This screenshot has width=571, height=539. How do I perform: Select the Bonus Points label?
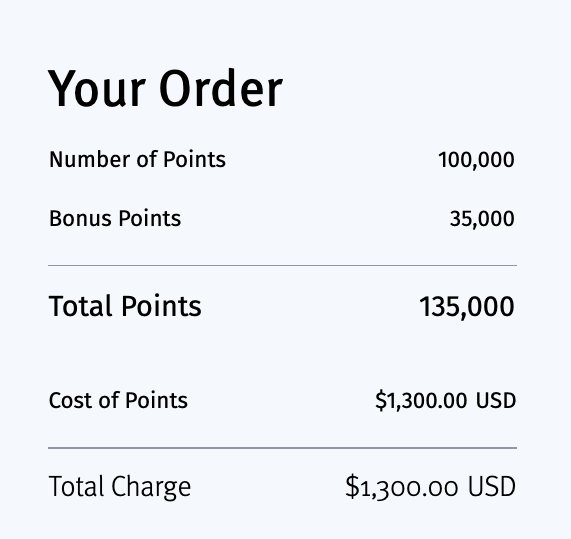[x=115, y=219]
